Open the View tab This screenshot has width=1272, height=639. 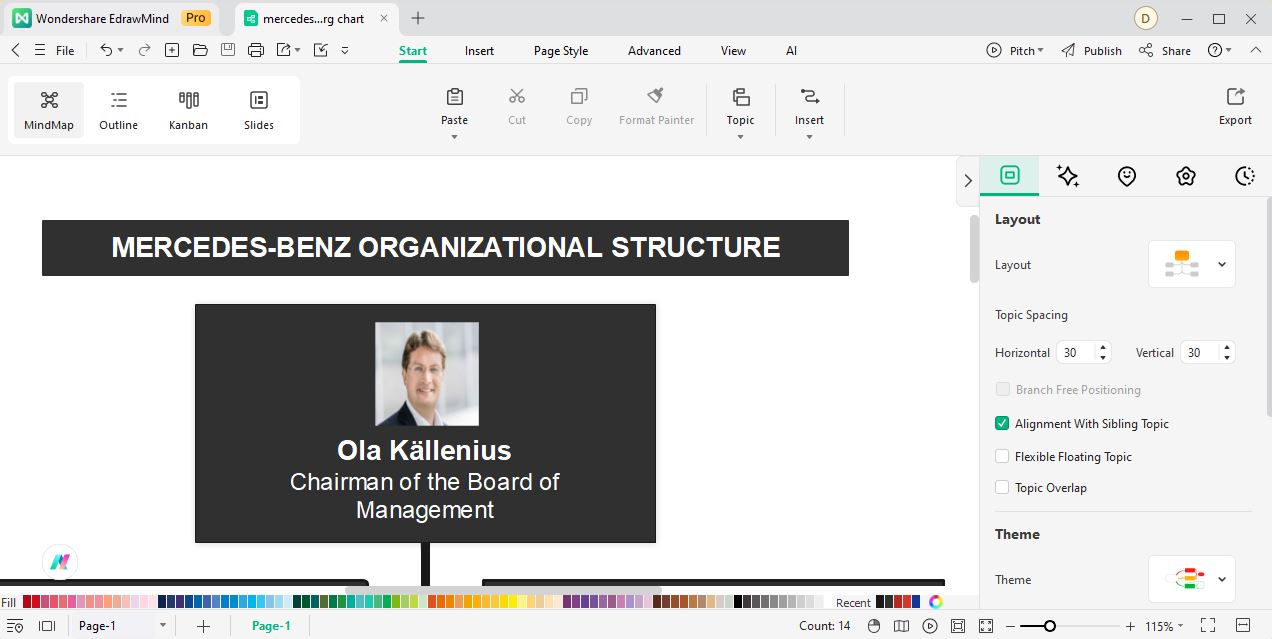[733, 51]
